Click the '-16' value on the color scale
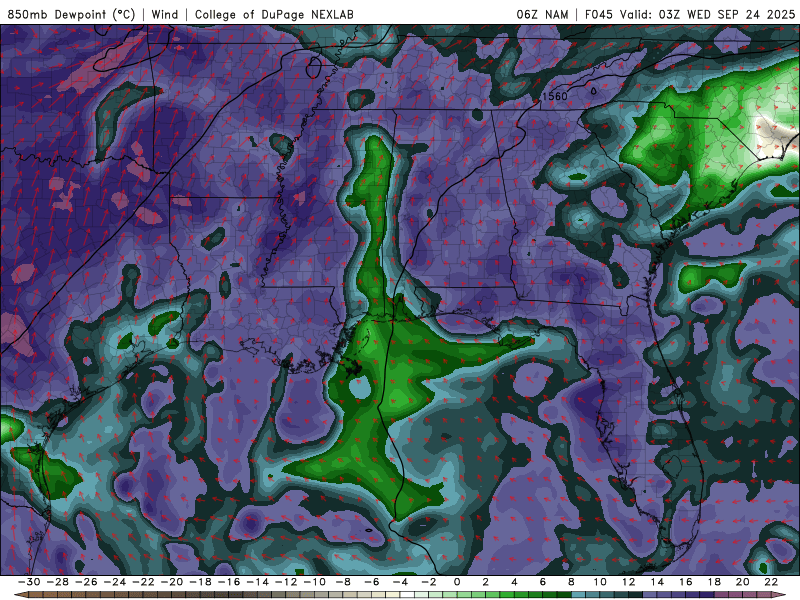 (x=229, y=582)
